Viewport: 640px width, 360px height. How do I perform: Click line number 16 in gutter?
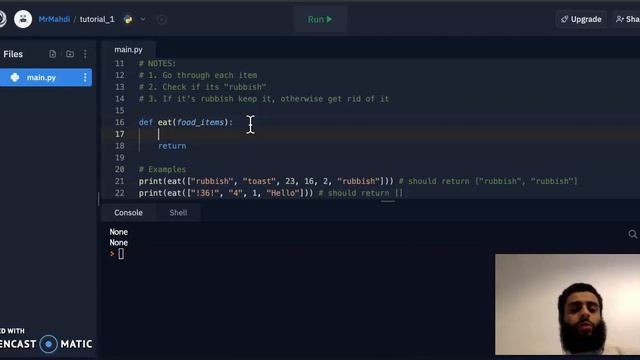[120, 122]
